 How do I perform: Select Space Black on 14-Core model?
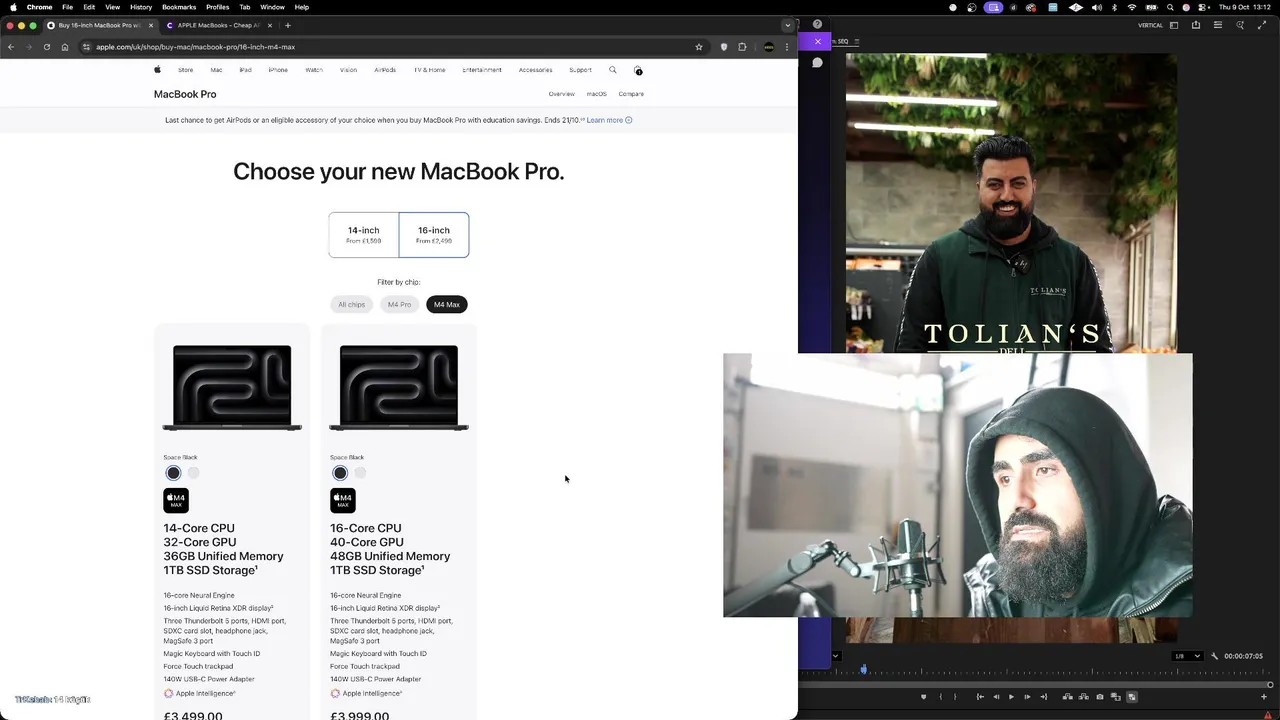pos(173,473)
